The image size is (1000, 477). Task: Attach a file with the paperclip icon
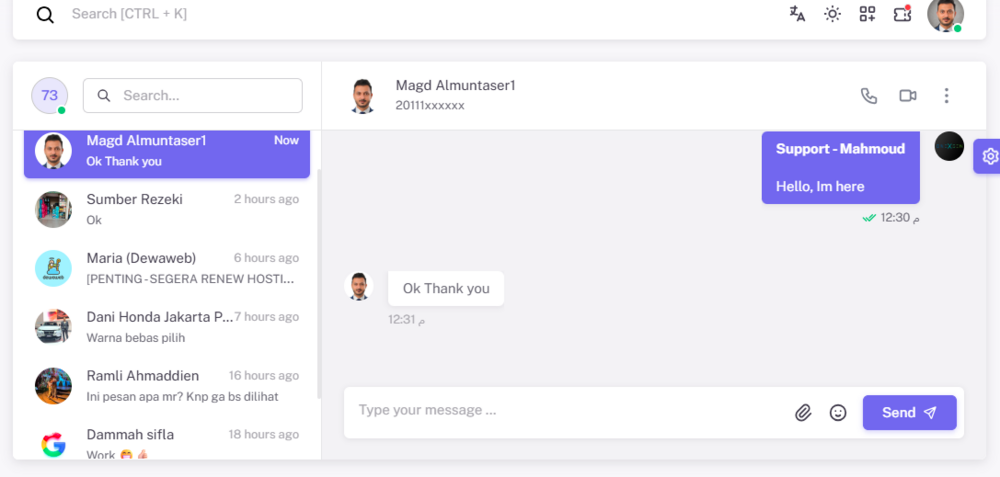(x=803, y=413)
